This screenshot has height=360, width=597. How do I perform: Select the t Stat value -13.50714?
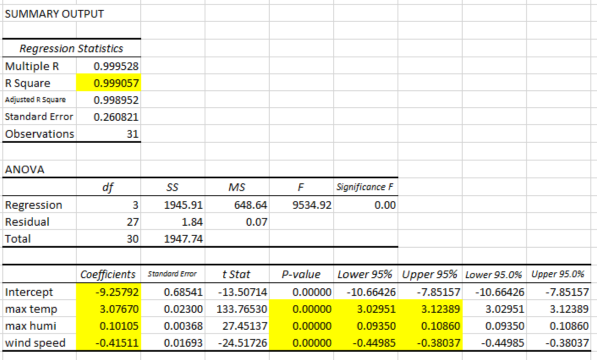point(243,292)
